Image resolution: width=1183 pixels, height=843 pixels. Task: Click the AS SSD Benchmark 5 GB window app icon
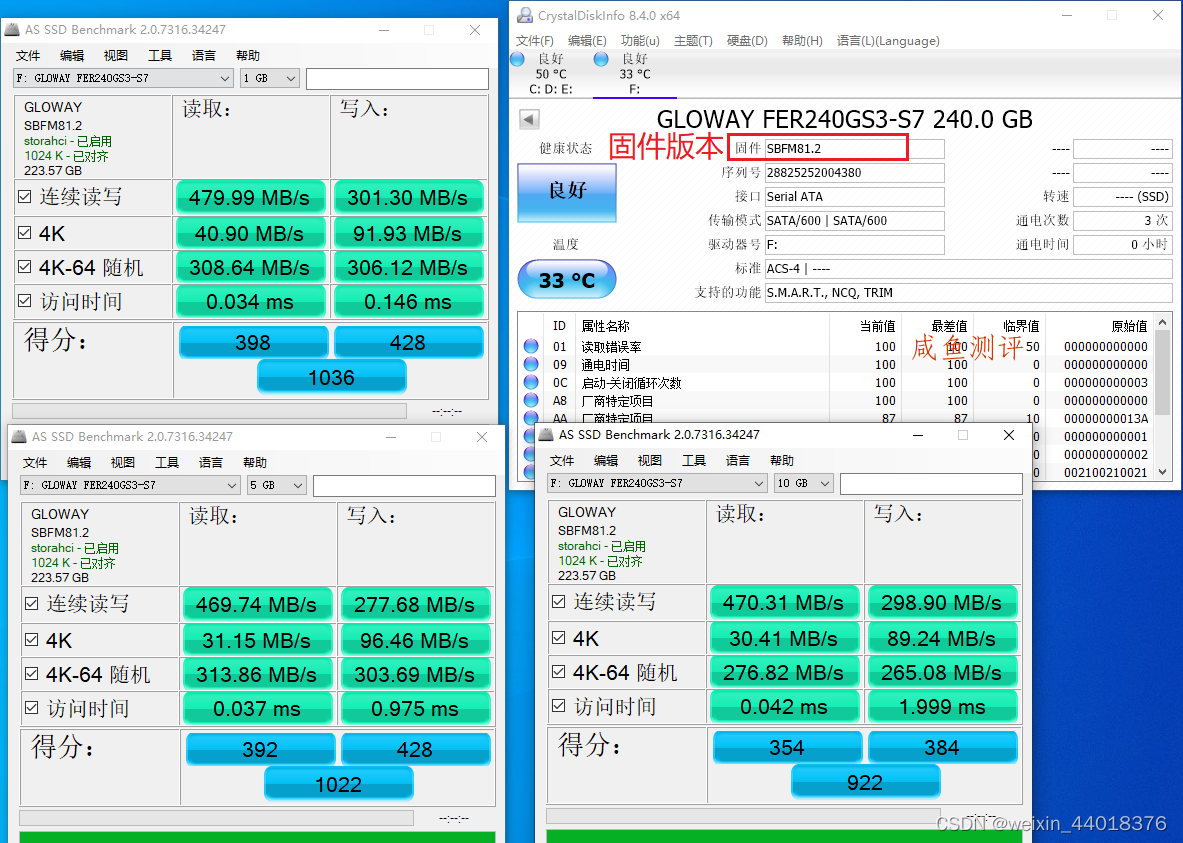point(19,436)
